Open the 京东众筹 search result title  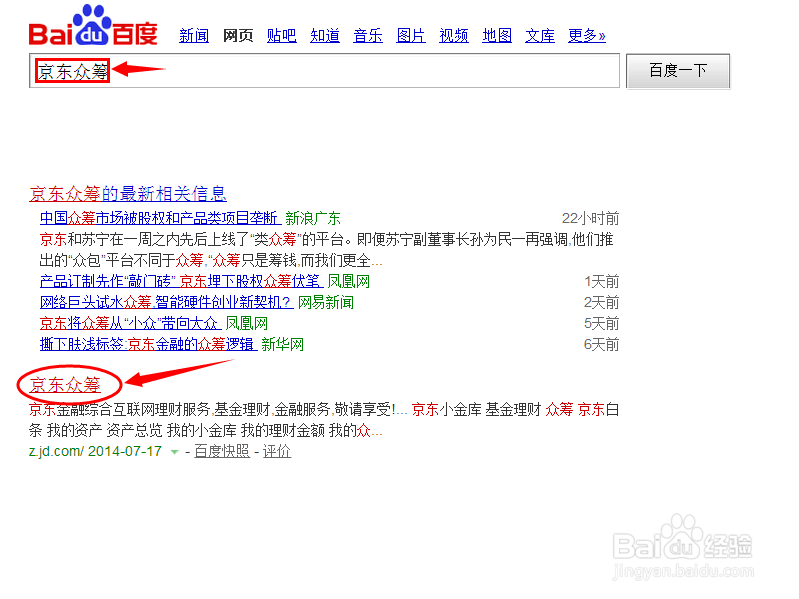65,385
